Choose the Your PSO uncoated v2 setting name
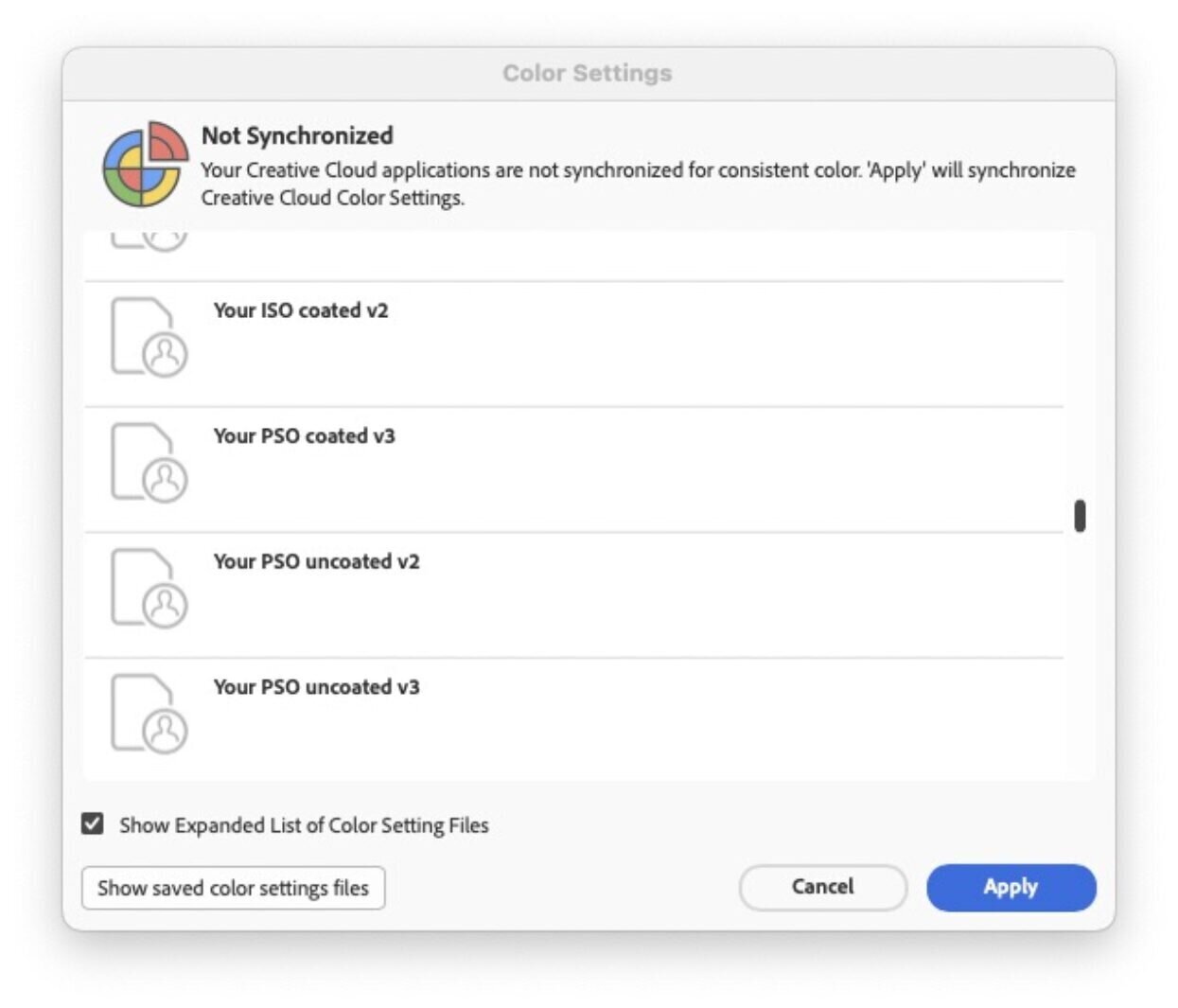 pos(316,561)
